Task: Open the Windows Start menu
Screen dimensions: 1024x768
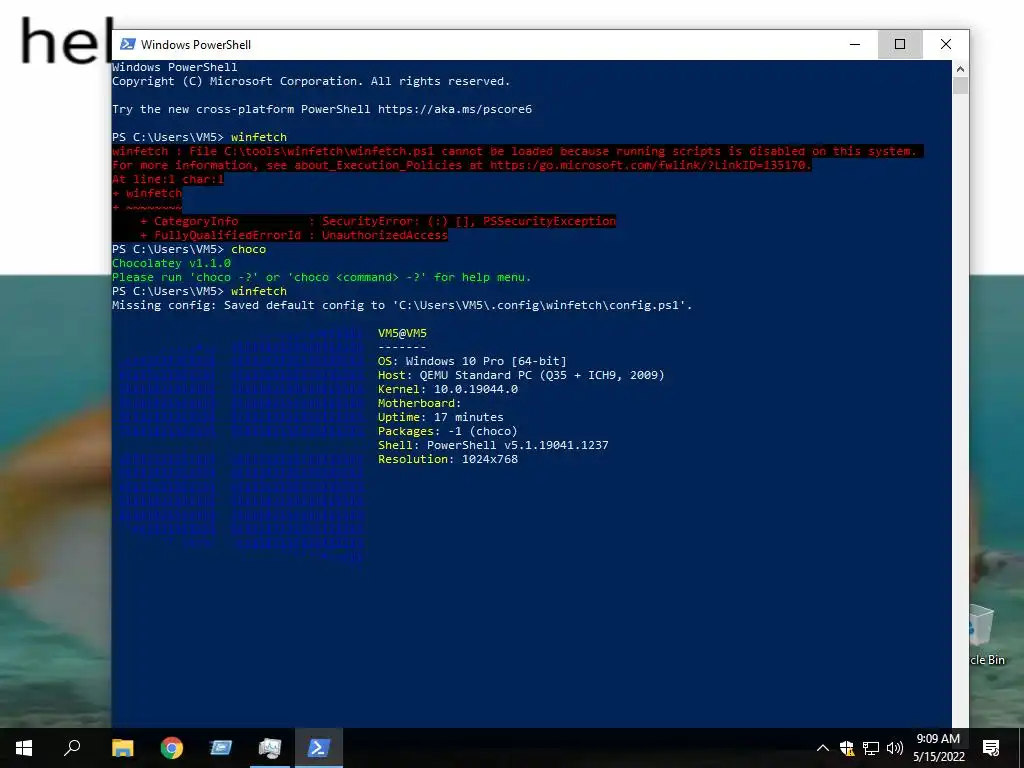Action: [x=24, y=748]
